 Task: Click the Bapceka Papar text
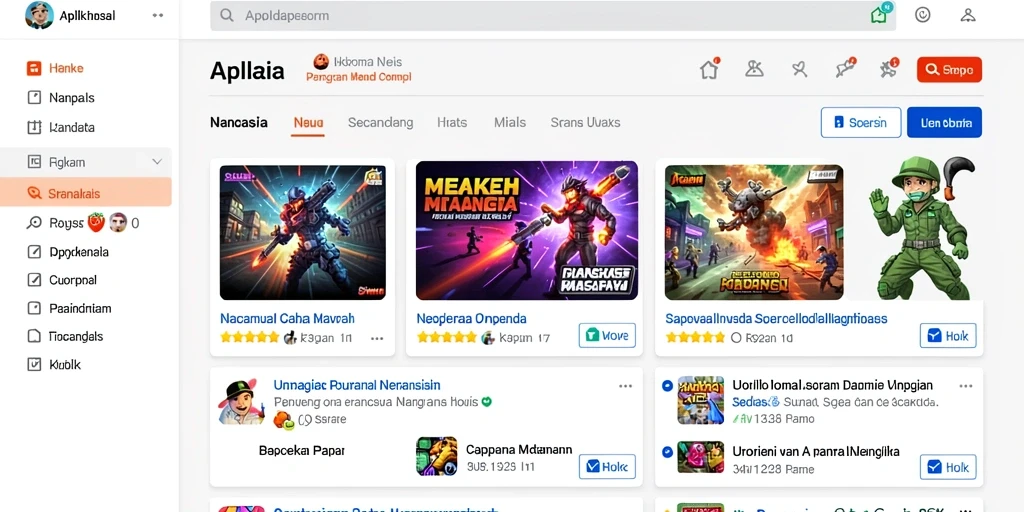pyautogui.click(x=302, y=451)
